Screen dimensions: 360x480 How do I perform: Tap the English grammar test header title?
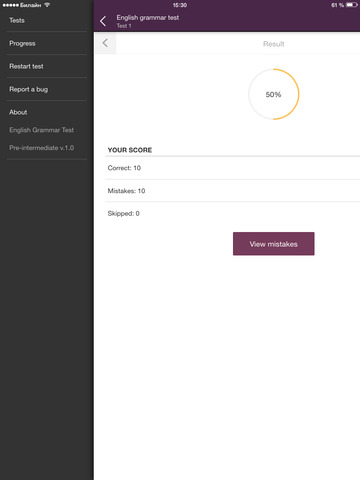(148, 18)
